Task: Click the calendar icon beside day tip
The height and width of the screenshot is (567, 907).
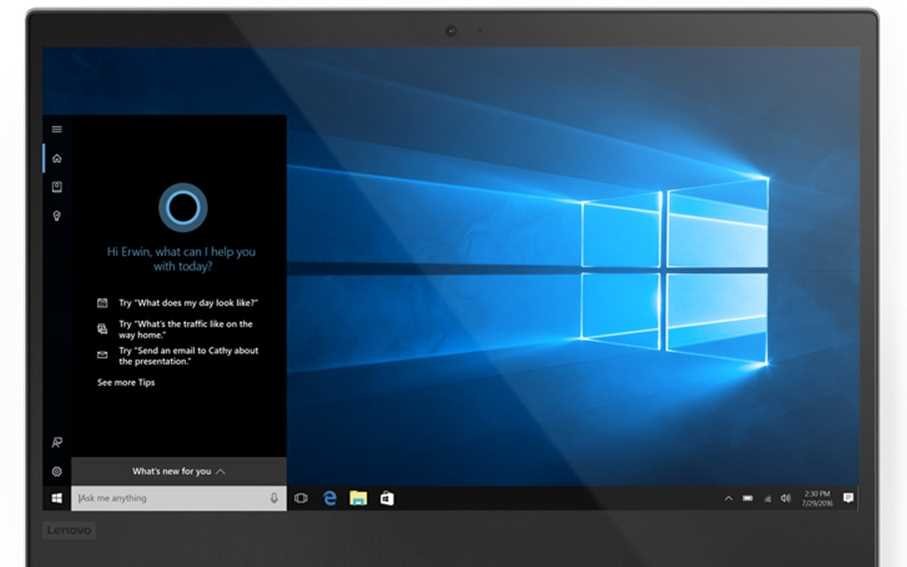Action: pos(102,303)
